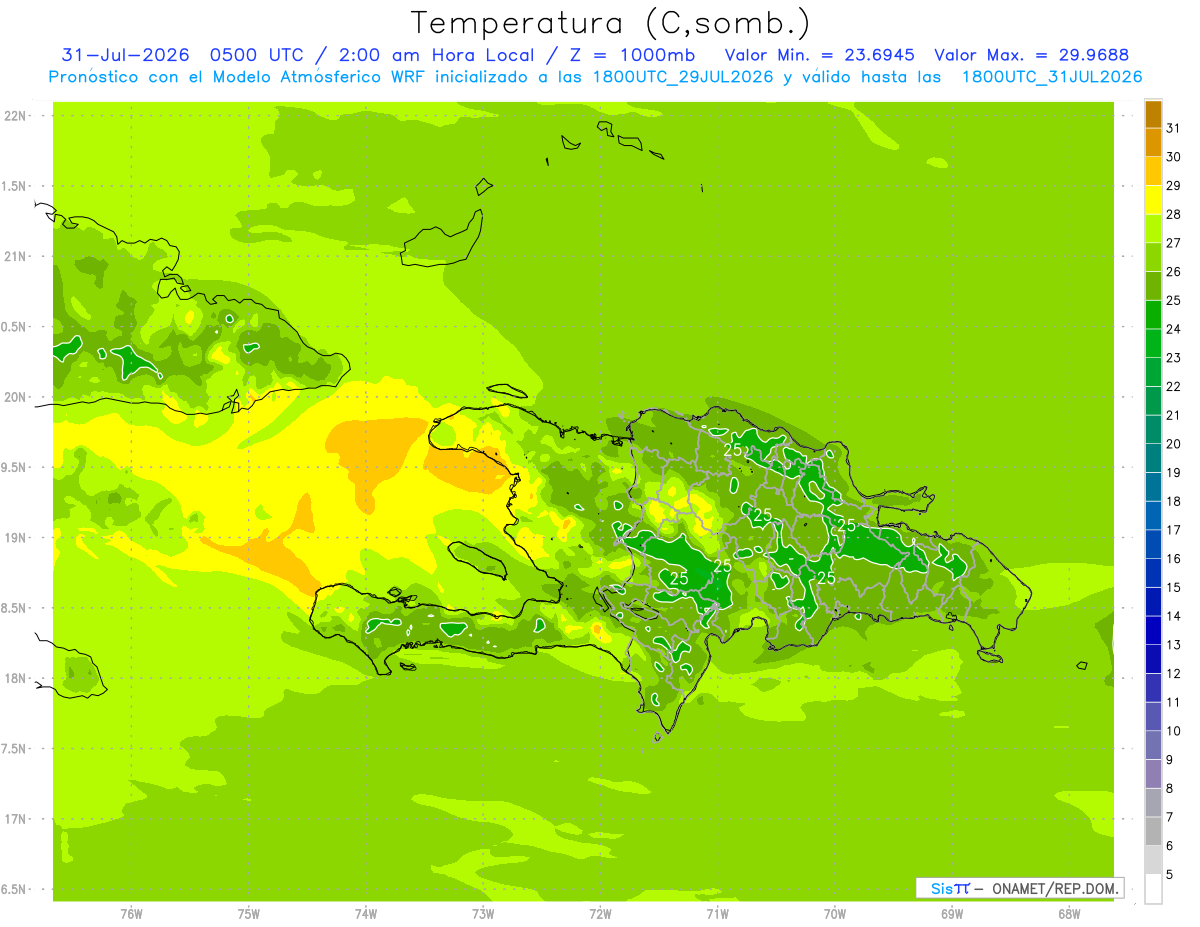
Task: Click the title 'Temperatura (C,somb.)'
Action: click(x=610, y=23)
